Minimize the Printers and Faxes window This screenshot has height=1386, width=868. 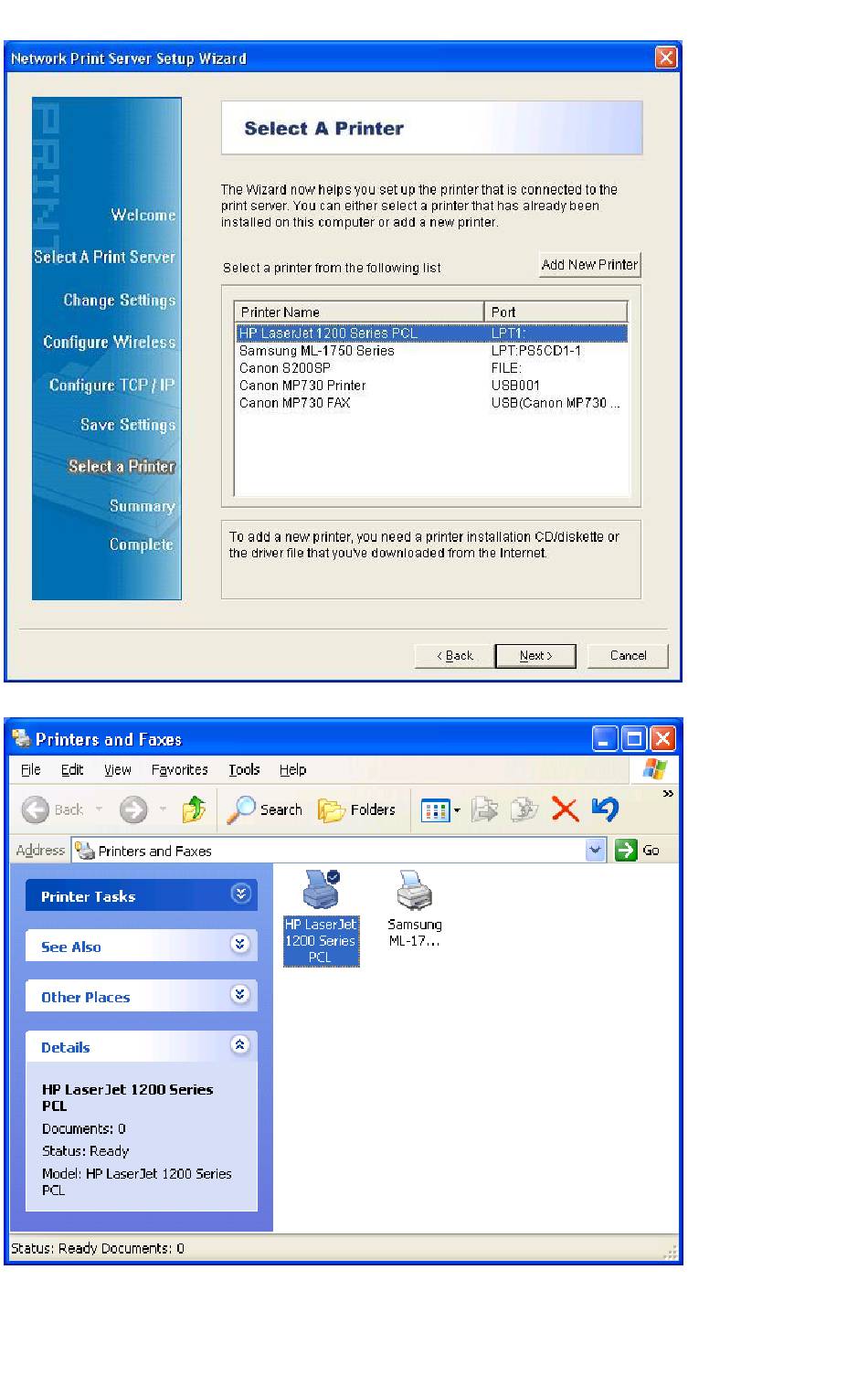click(x=605, y=738)
